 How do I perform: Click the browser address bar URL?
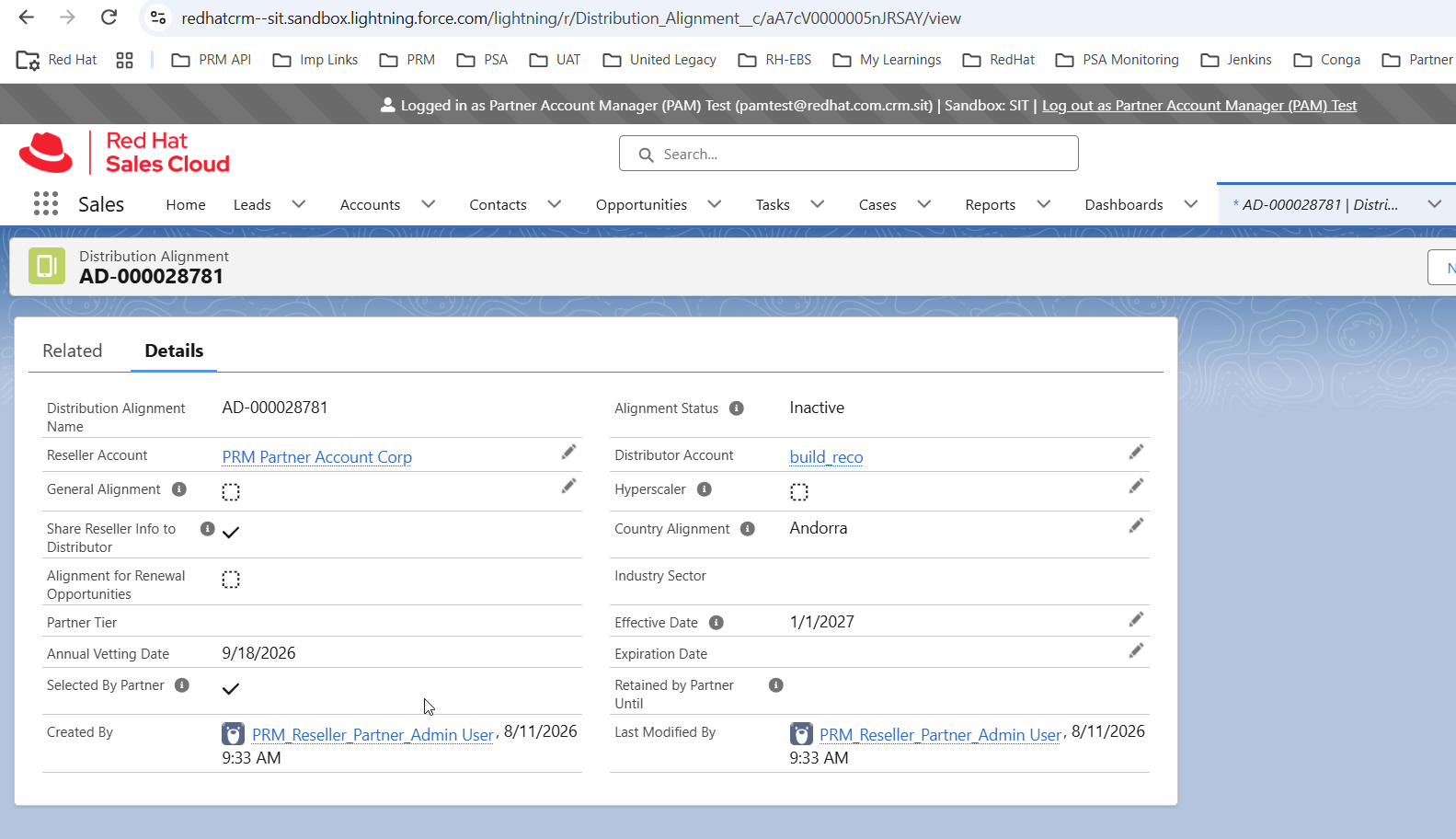click(571, 18)
